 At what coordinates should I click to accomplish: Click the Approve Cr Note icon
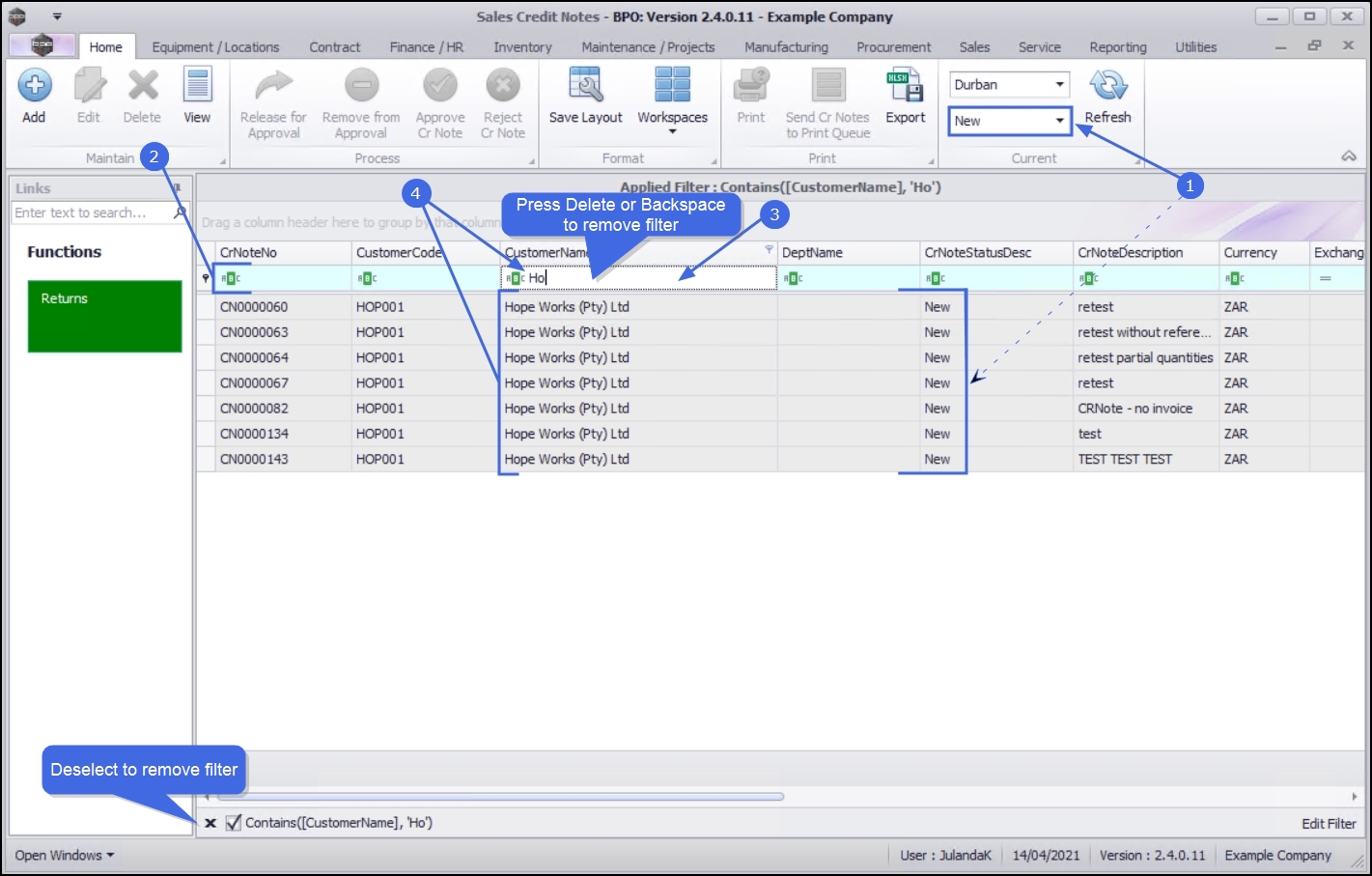[440, 86]
